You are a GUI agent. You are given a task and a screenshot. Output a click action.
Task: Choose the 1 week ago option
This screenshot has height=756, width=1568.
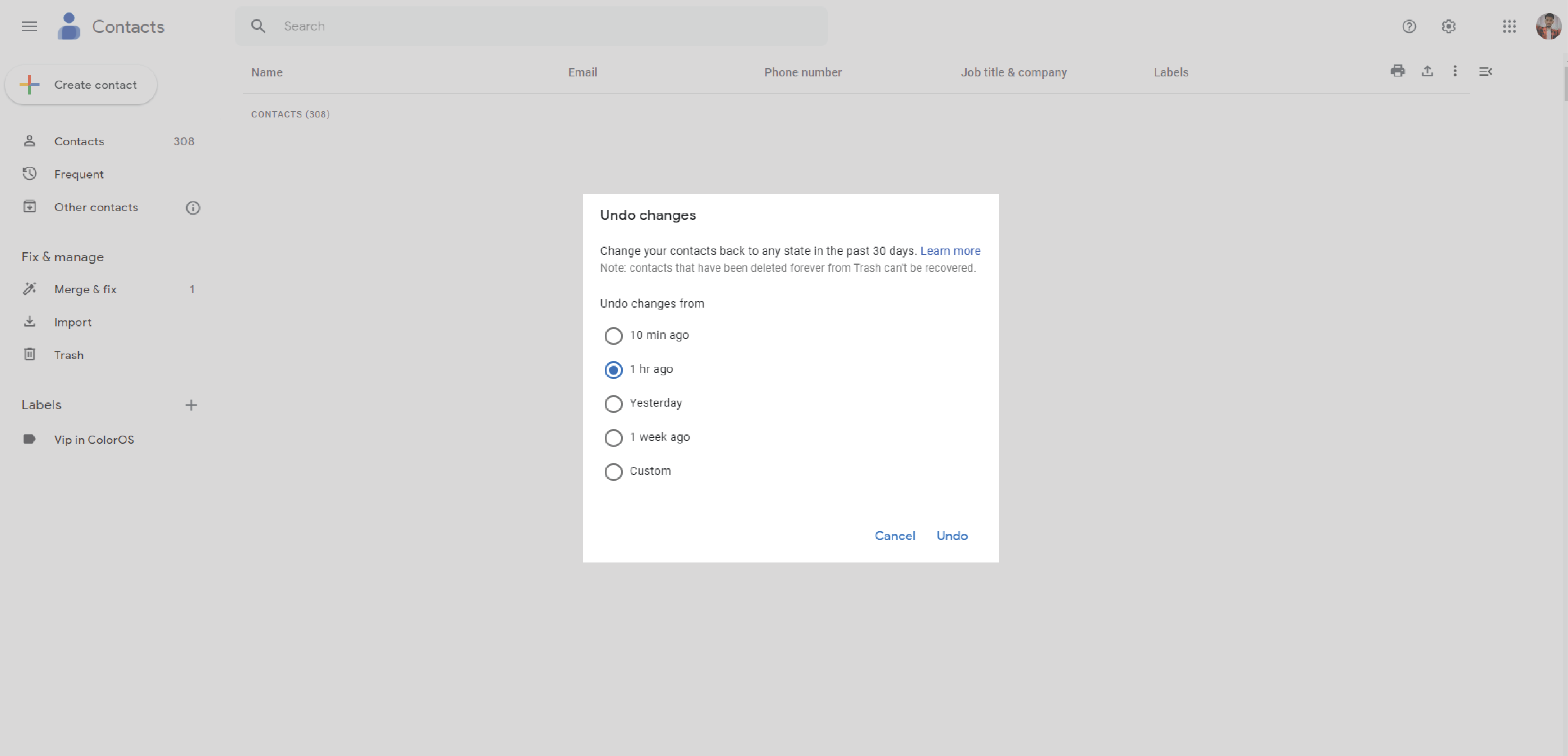pos(613,438)
